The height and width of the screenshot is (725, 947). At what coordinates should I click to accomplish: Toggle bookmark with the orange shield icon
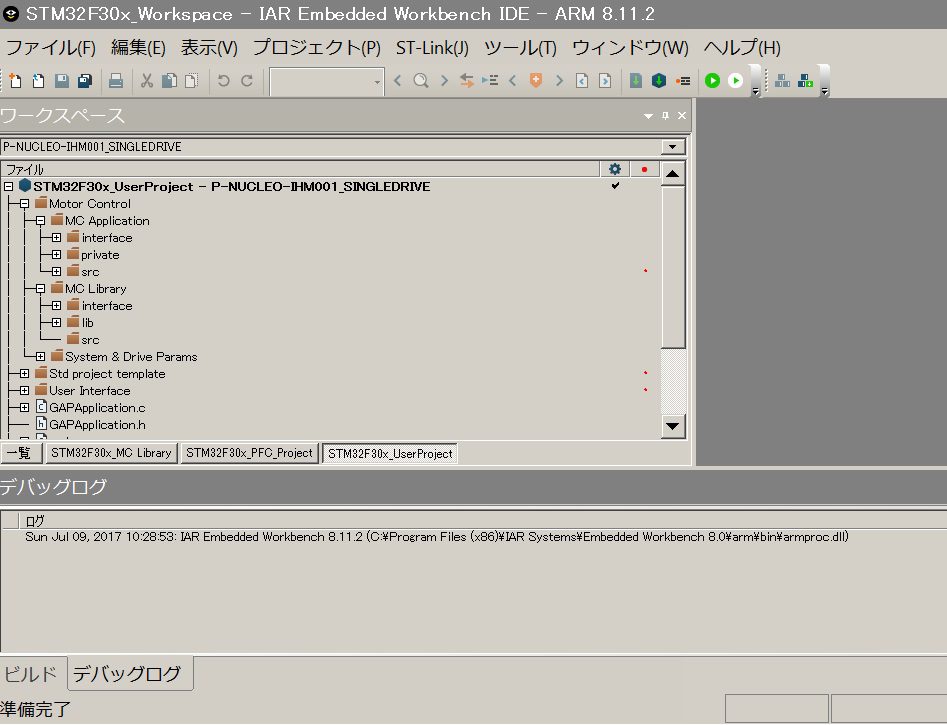[536, 80]
